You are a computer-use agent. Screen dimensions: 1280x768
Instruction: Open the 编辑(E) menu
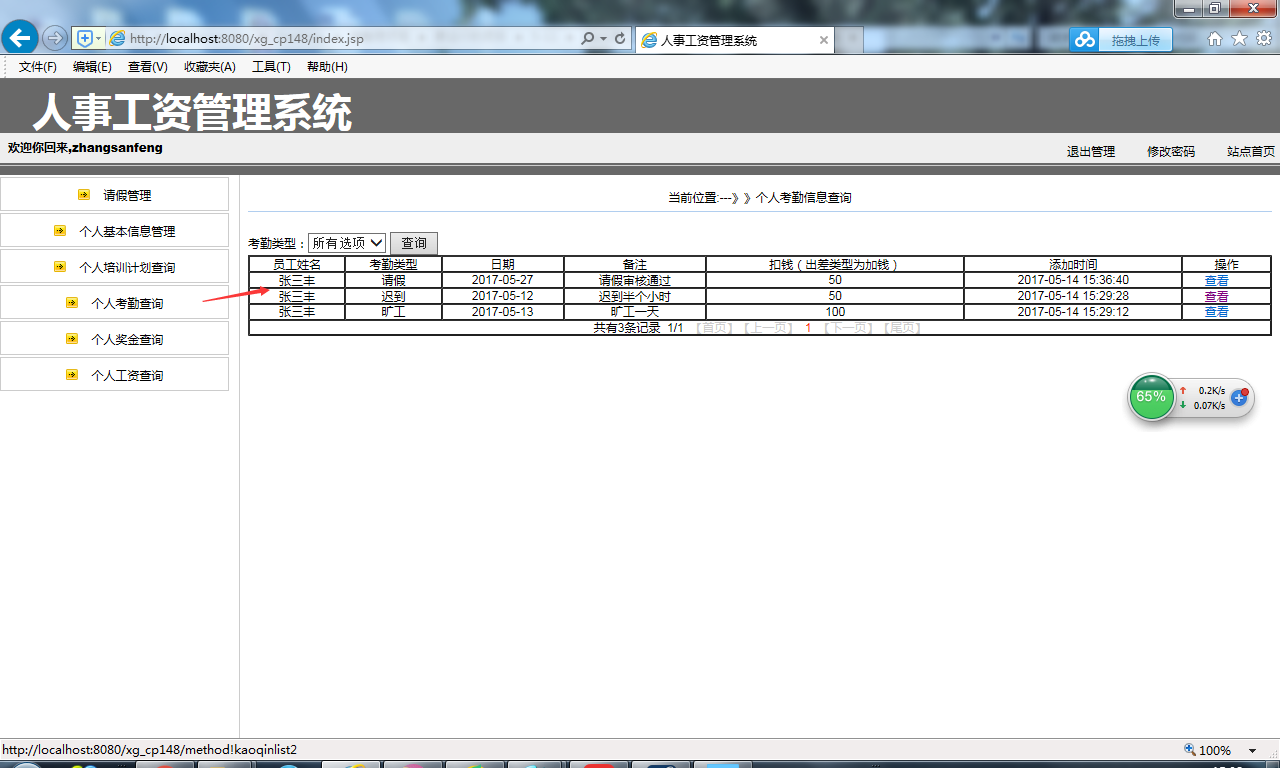coord(92,67)
